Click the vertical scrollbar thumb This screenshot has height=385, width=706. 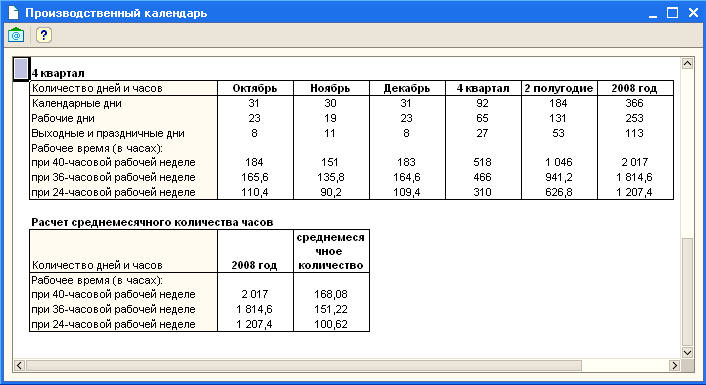click(687, 292)
